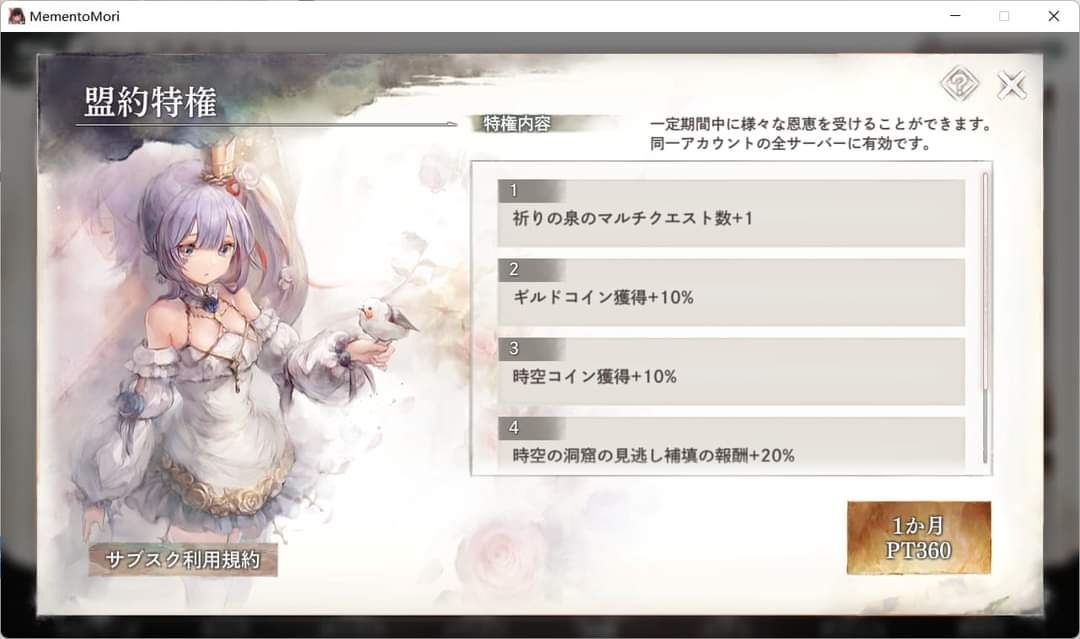
Task: Click the number 2 badge in list
Action: (514, 270)
